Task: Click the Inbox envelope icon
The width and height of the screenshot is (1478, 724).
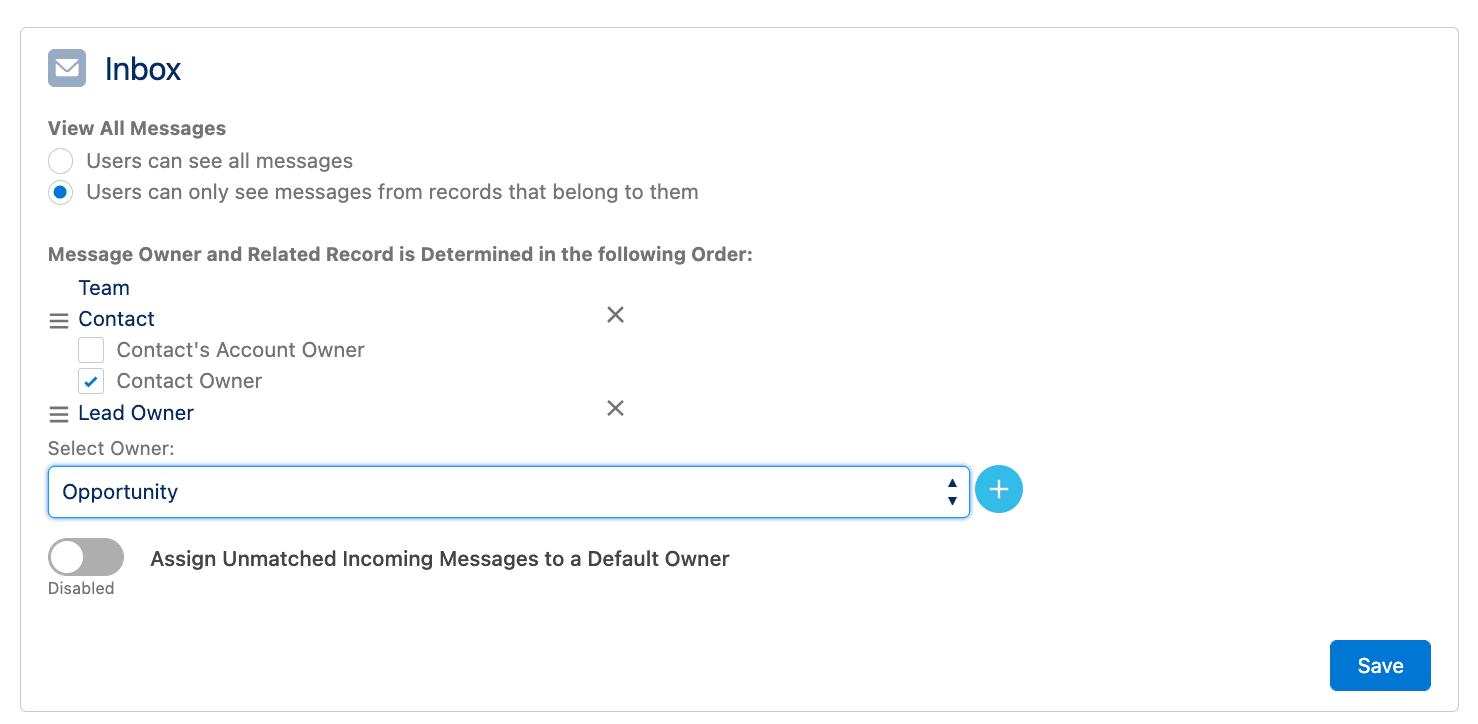Action: [x=67, y=68]
